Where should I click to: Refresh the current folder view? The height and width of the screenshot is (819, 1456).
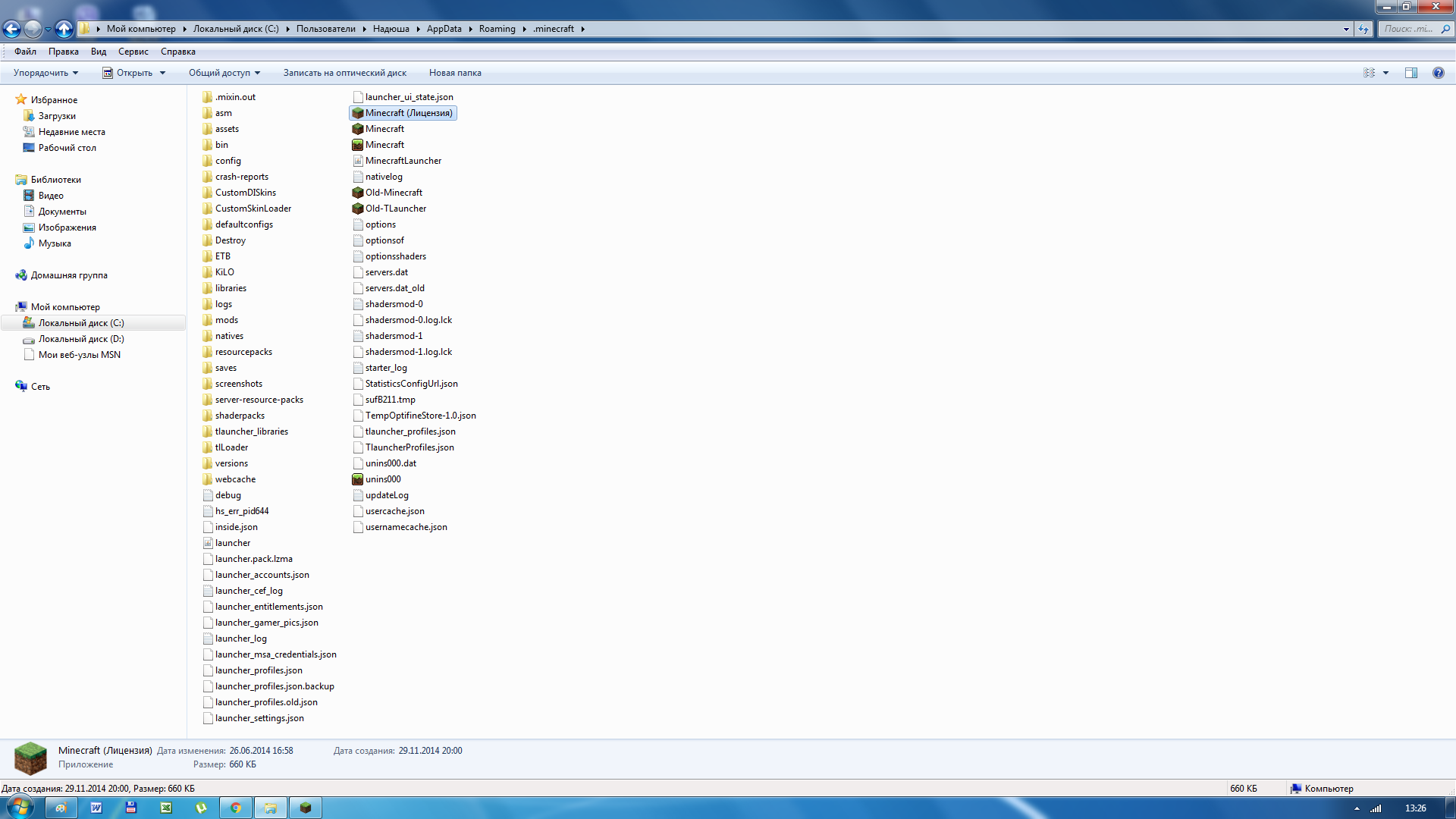coord(1363,29)
